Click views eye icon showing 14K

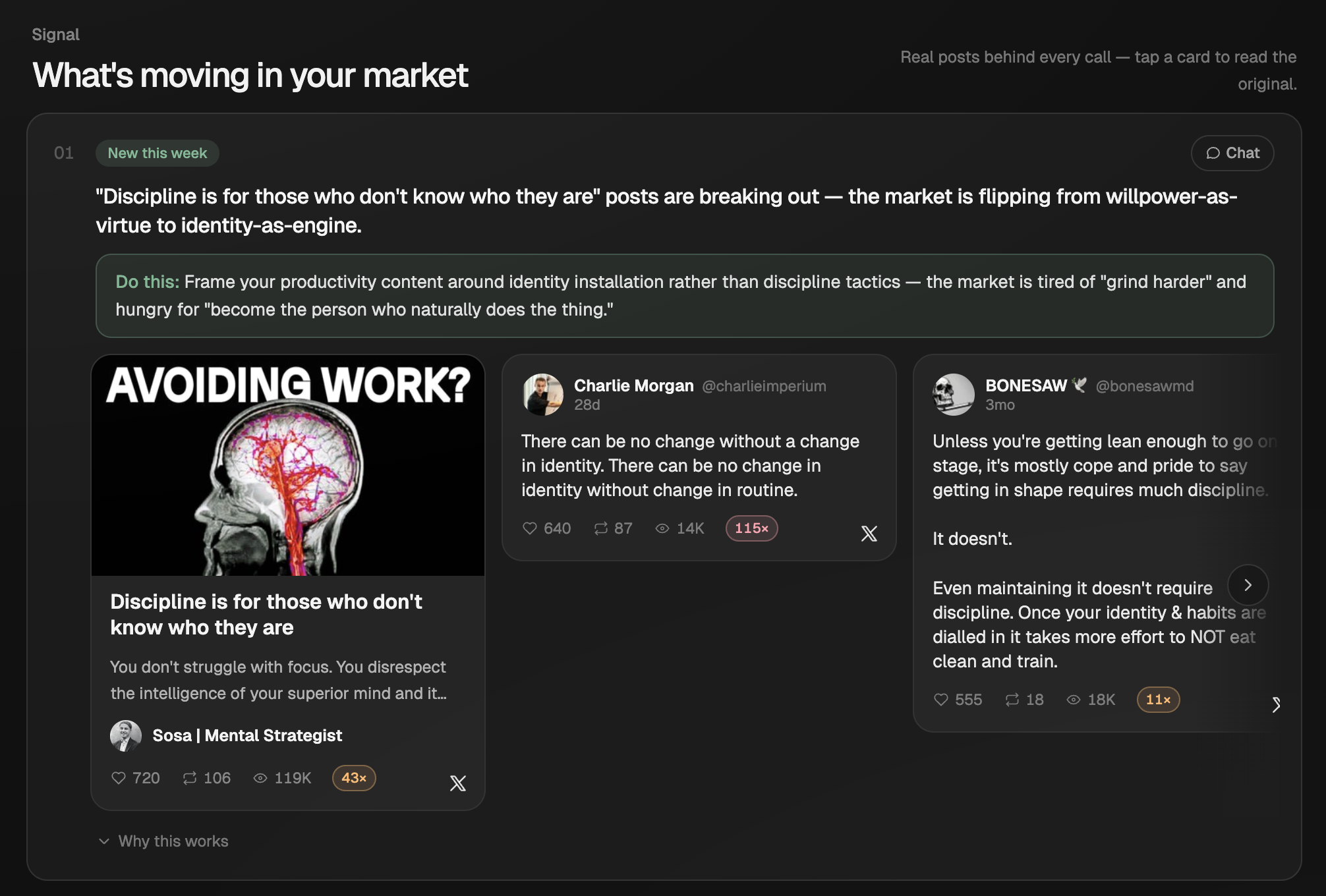pos(662,528)
